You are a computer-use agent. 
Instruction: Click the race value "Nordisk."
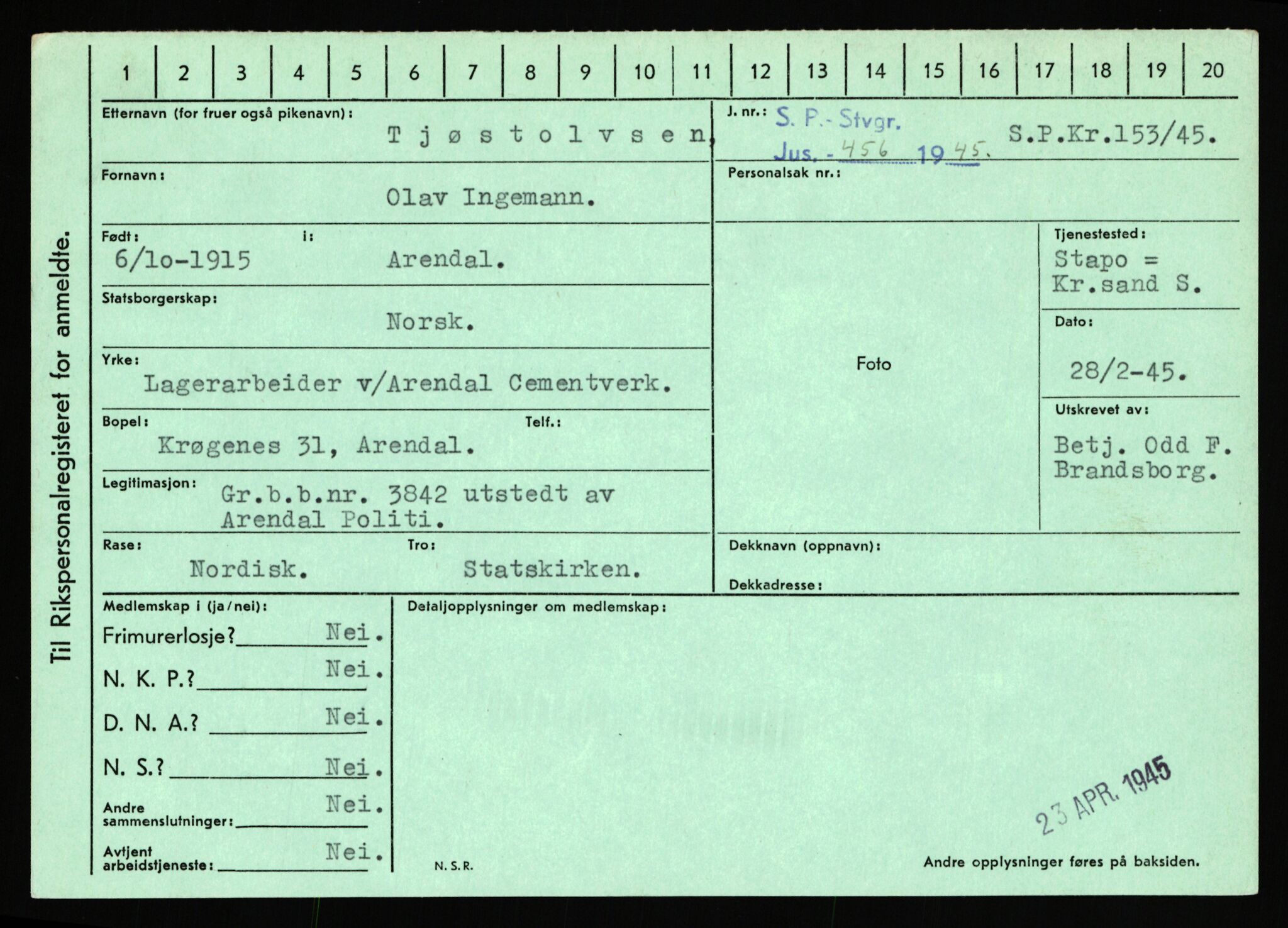coord(249,570)
